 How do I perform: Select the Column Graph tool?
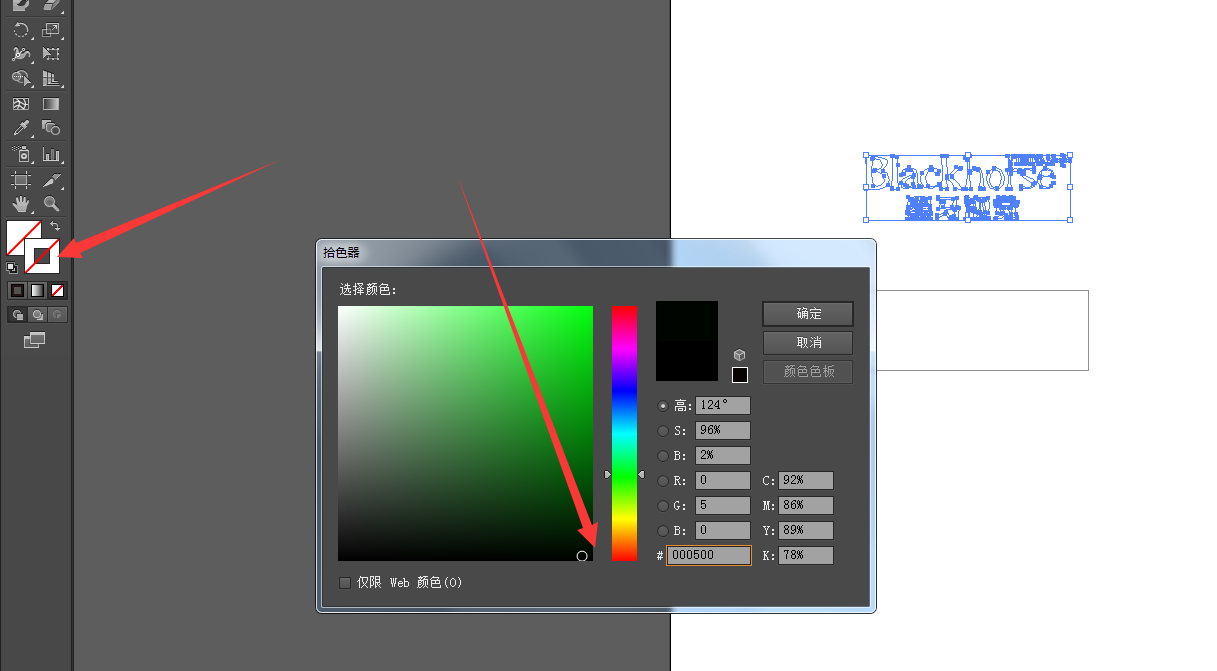(51, 154)
